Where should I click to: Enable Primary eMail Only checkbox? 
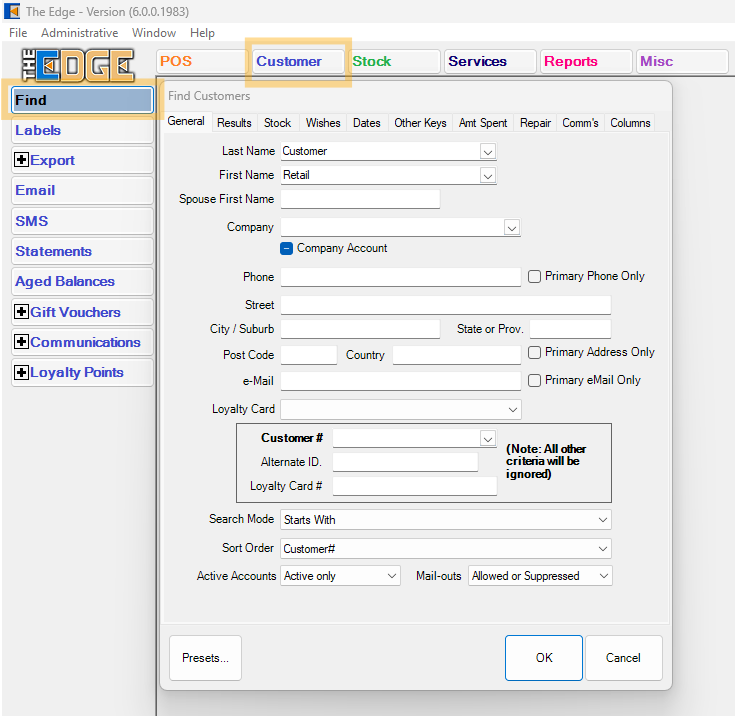pos(534,380)
